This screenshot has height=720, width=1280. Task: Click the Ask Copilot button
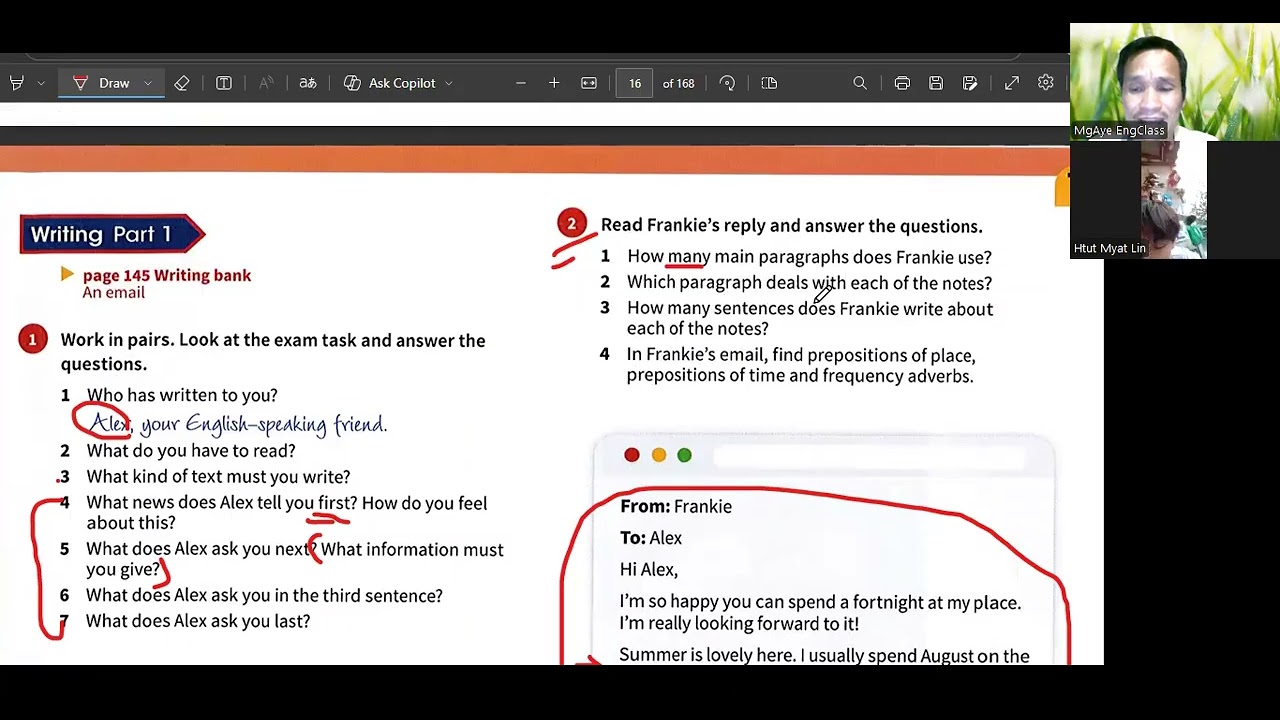(390, 83)
